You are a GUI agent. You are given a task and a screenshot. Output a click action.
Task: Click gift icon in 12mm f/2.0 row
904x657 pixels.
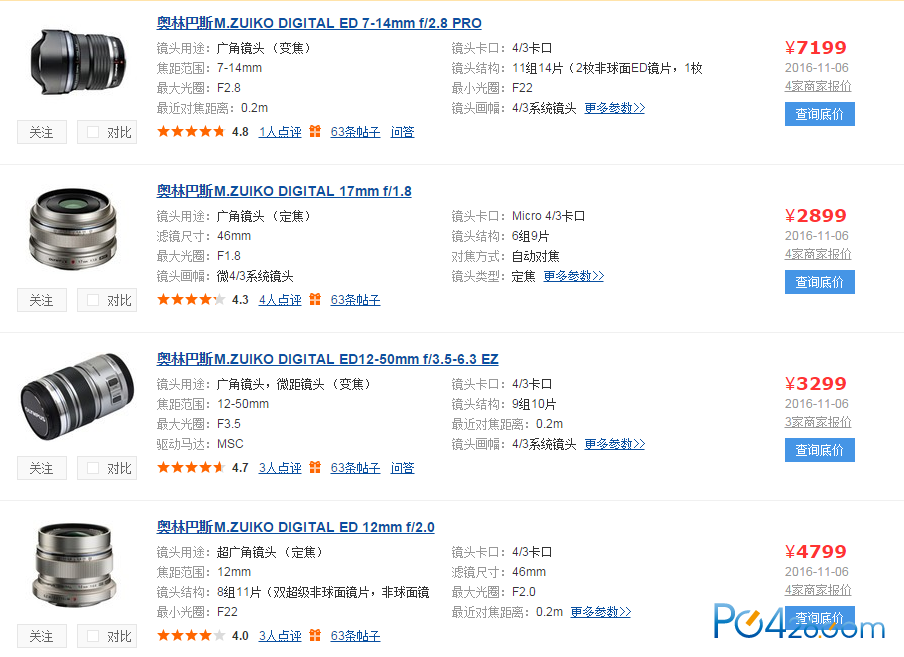coord(315,635)
